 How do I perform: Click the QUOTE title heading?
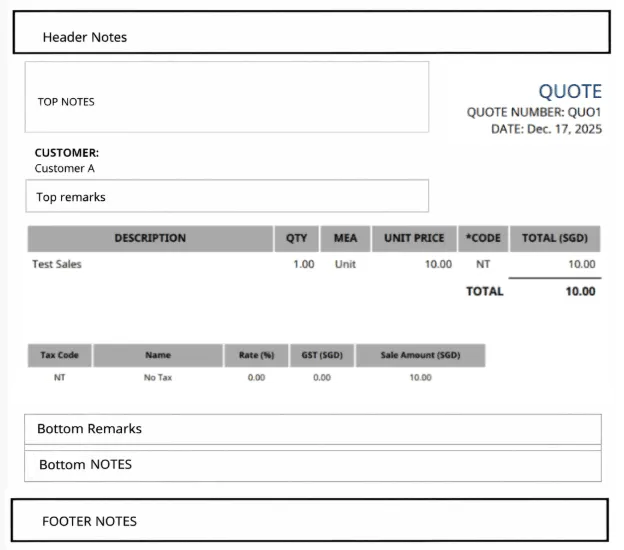coord(570,92)
